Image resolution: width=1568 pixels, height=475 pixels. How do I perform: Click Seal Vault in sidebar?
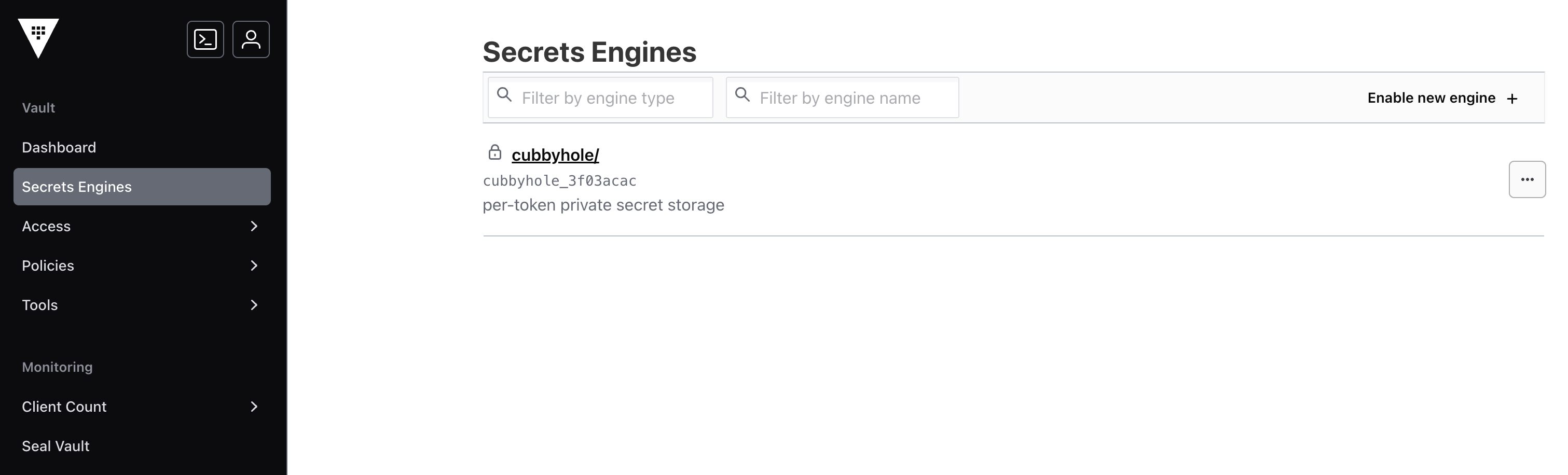[56, 445]
